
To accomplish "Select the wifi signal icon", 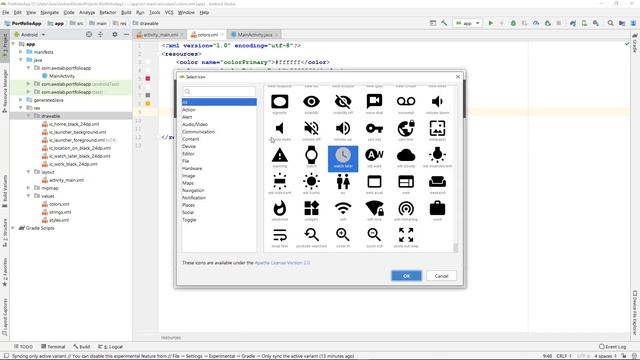I will pyautogui.click(x=343, y=209).
